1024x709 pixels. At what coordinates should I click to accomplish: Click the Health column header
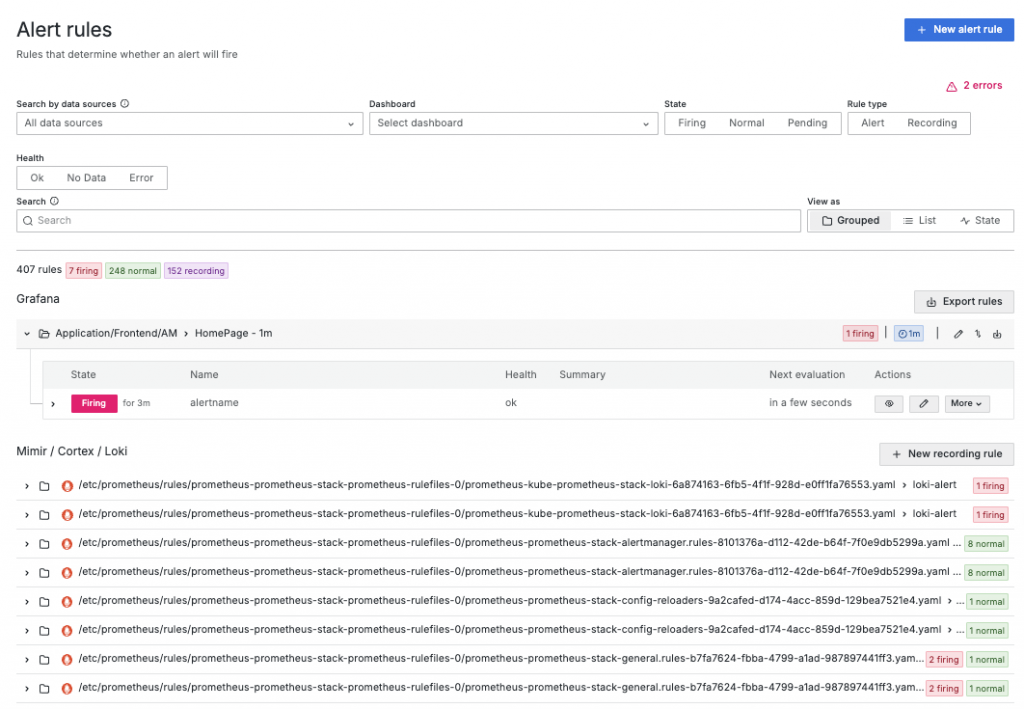pos(520,375)
